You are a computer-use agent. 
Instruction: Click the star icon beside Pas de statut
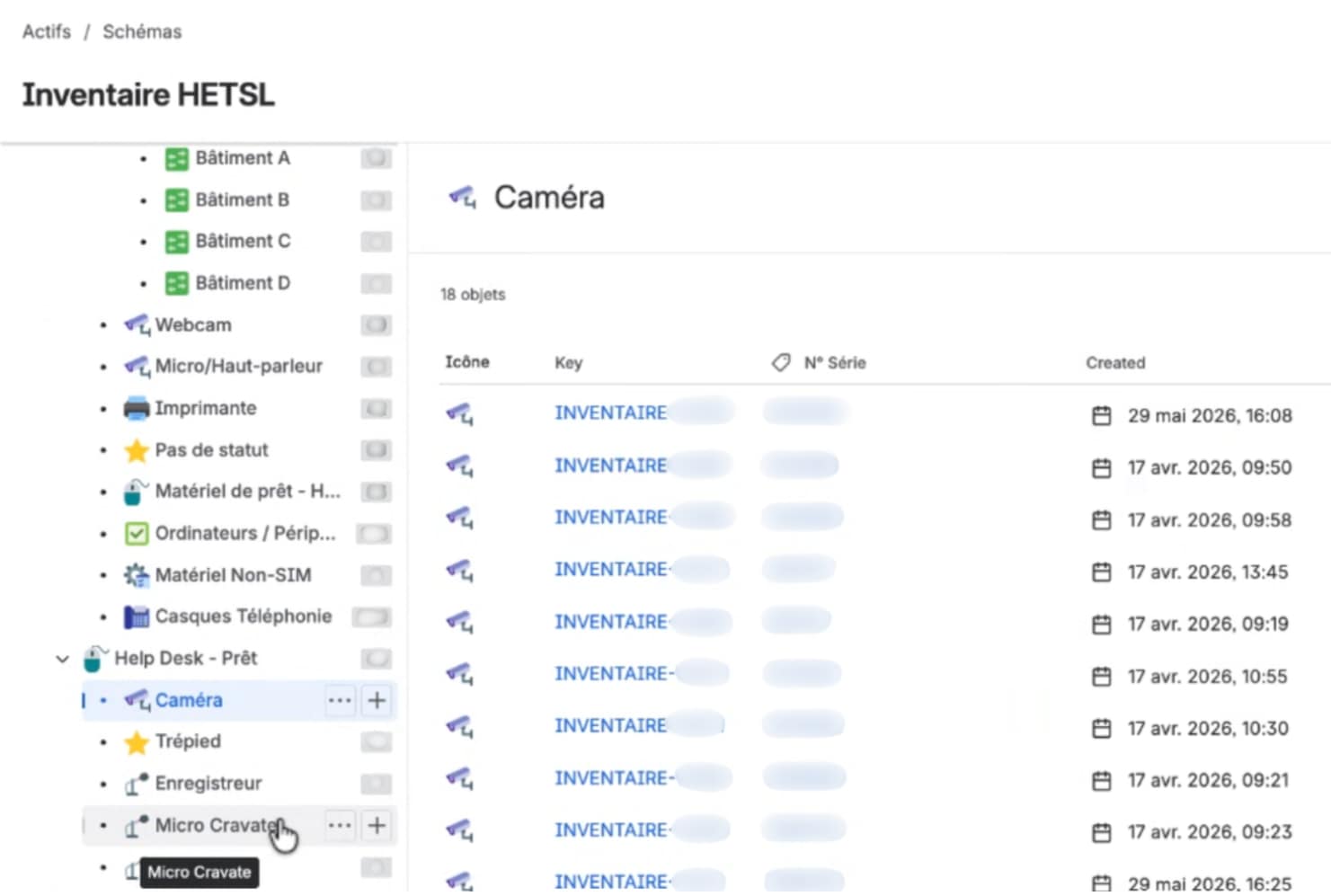[x=137, y=450]
